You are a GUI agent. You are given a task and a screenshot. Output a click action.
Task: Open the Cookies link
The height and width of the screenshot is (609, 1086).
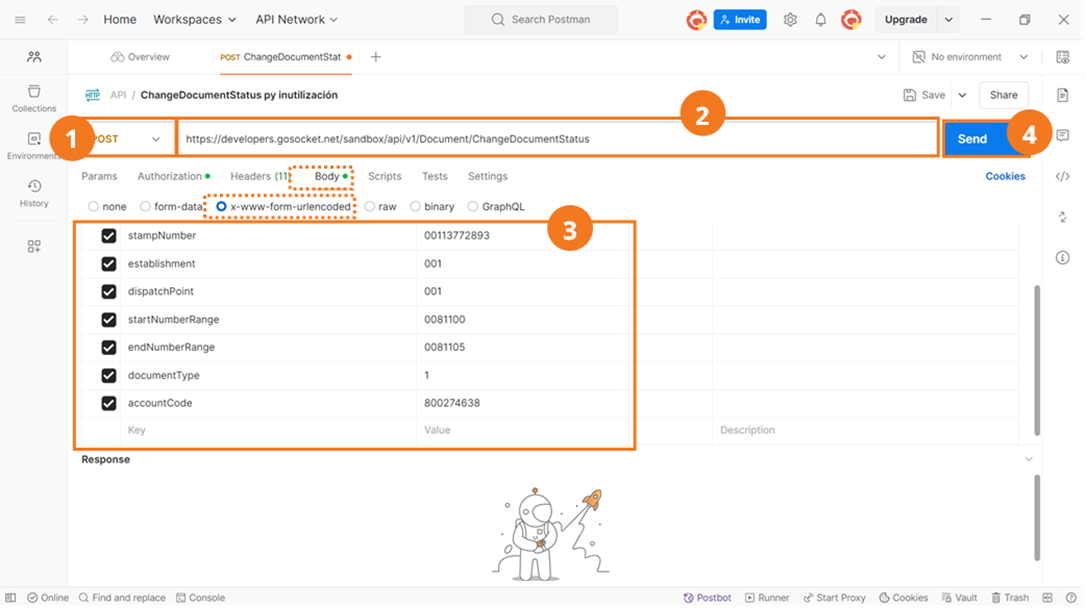coord(1005,176)
